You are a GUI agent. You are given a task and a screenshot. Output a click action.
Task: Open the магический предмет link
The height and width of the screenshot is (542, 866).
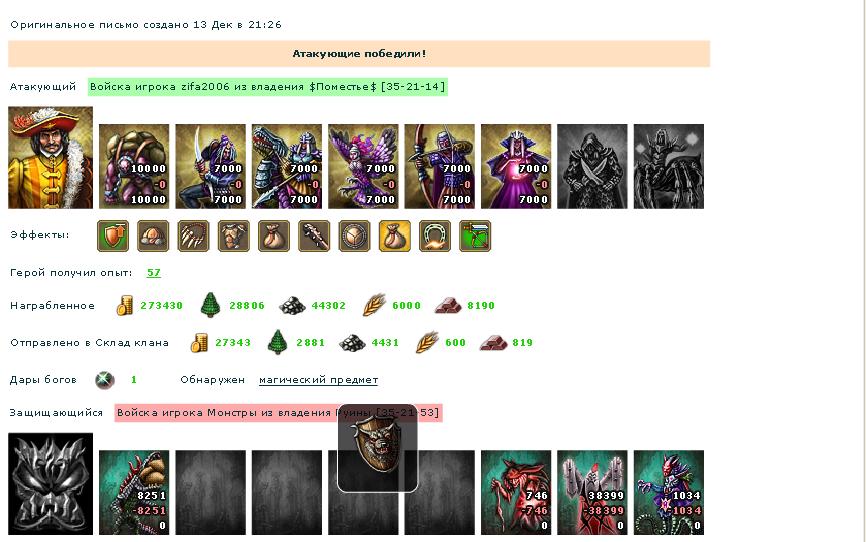pyautogui.click(x=319, y=380)
